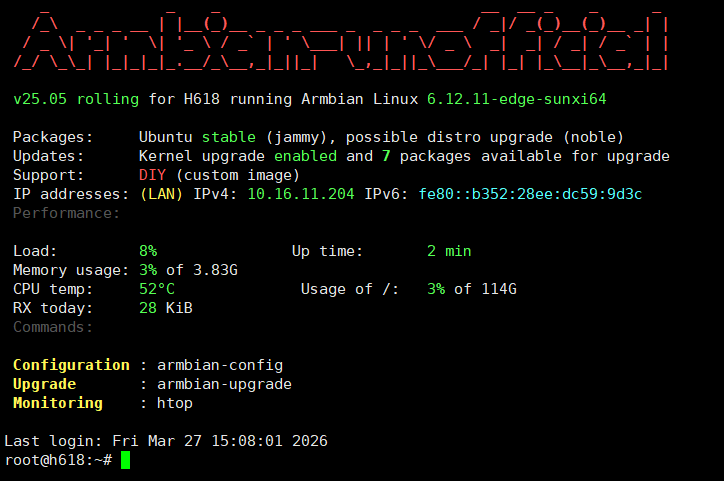Click the yellow Configuration label
The width and height of the screenshot is (724, 481).
click(72, 365)
